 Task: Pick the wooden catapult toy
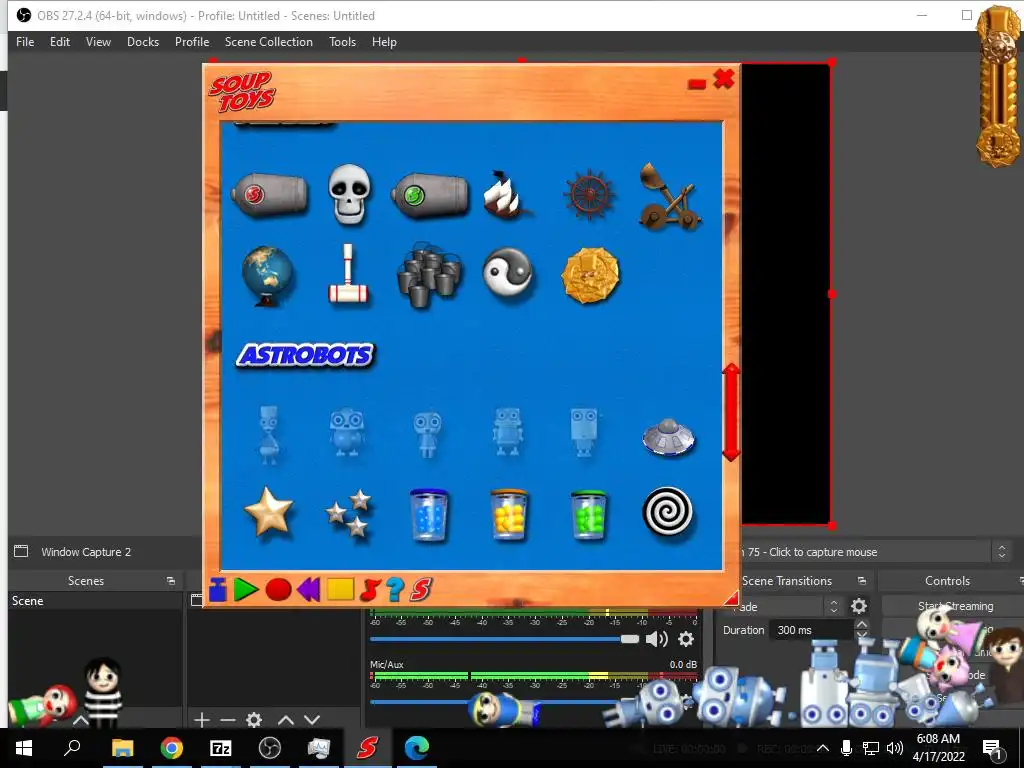click(x=669, y=197)
